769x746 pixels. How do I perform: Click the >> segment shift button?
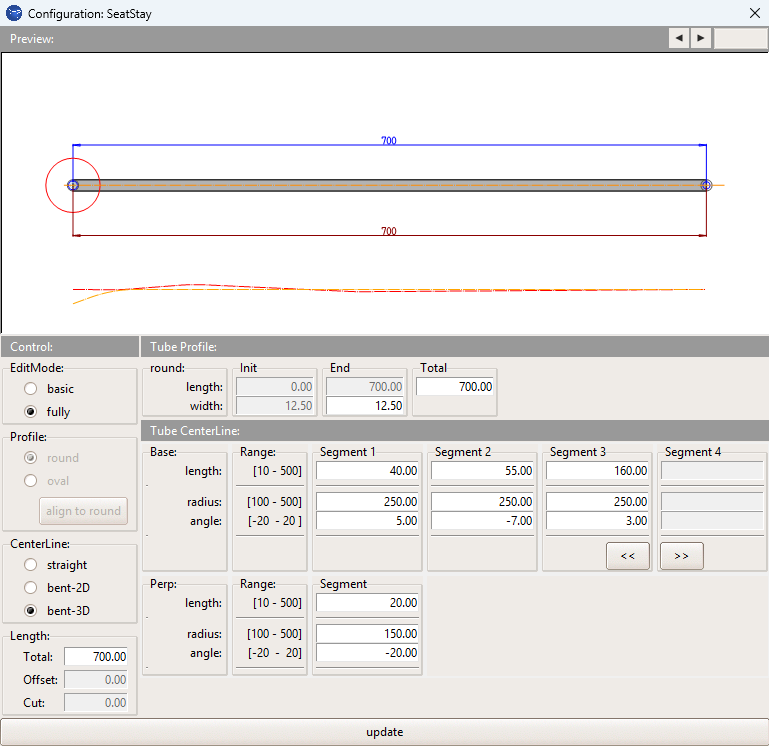click(681, 556)
